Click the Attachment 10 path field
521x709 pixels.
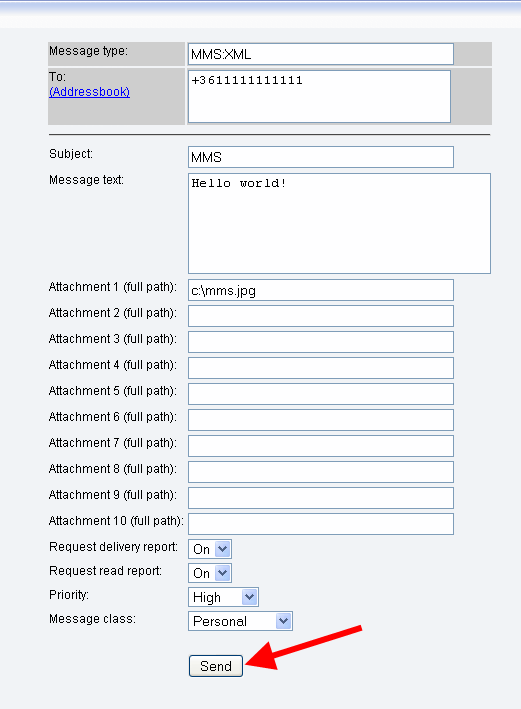(321, 524)
